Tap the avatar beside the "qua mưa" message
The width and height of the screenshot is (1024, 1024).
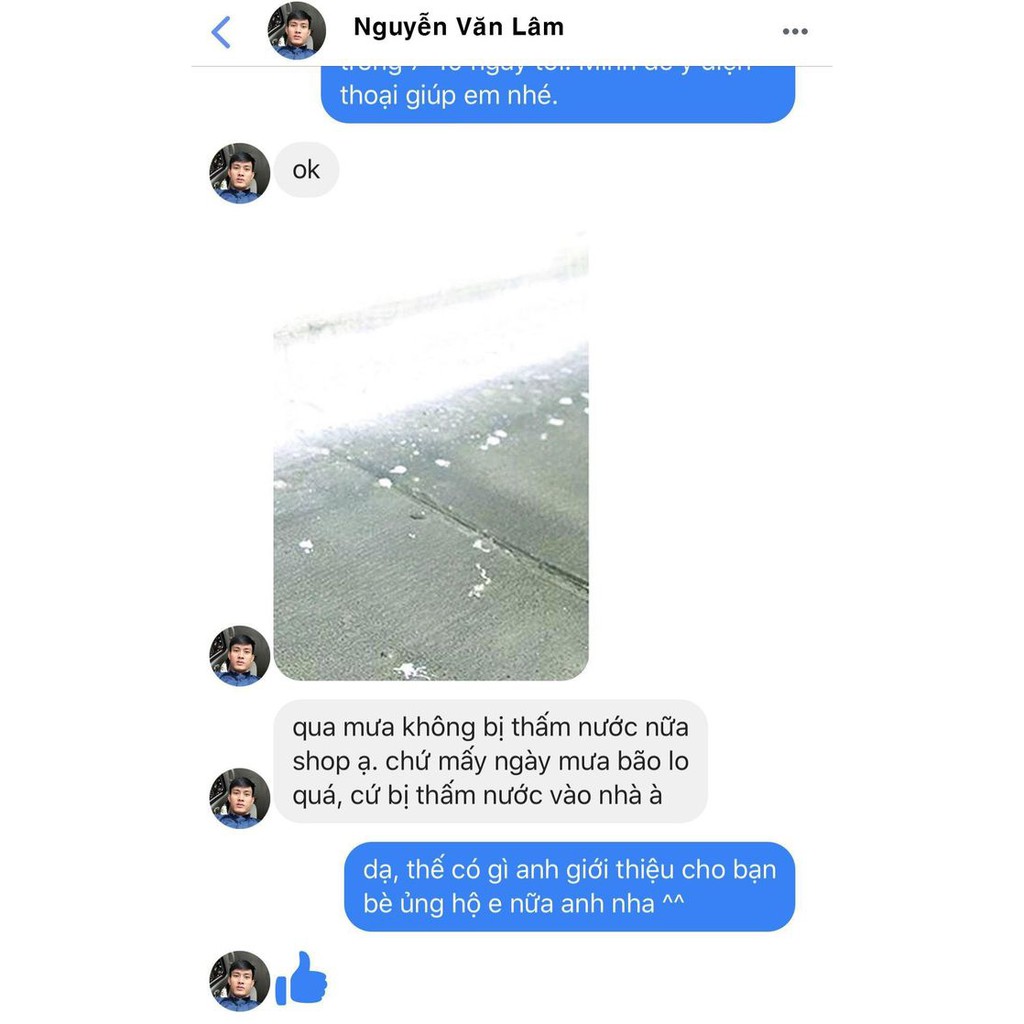tap(239, 798)
